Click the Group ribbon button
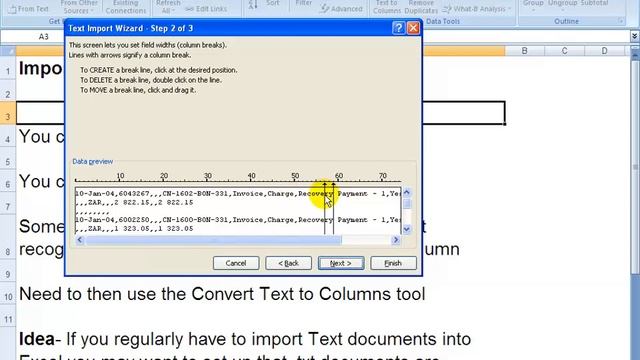Image resolution: width=640 pixels, height=360 pixels. tap(533, 4)
